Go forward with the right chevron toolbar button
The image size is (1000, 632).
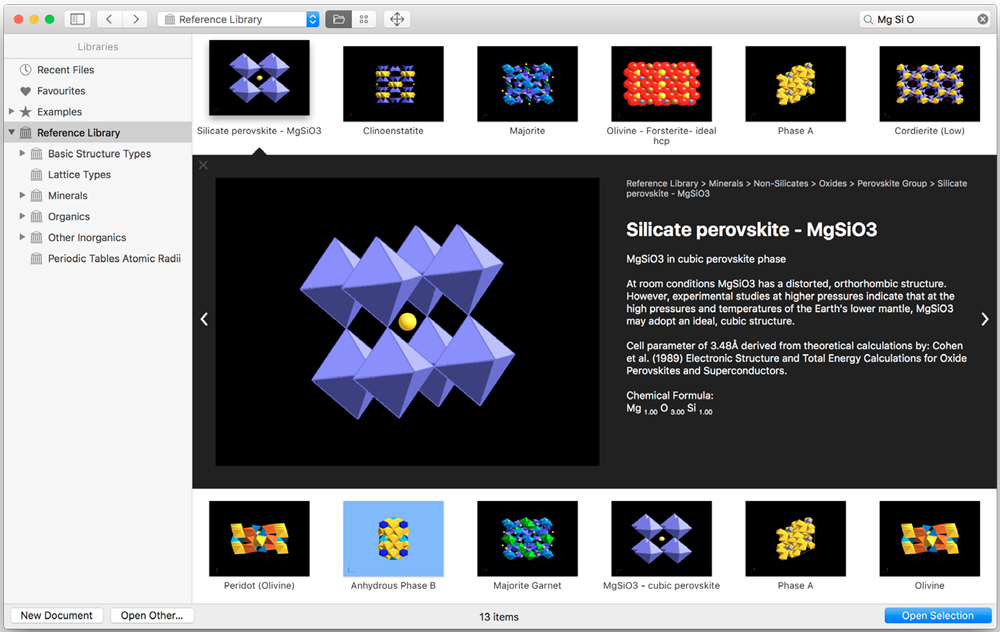click(x=135, y=19)
